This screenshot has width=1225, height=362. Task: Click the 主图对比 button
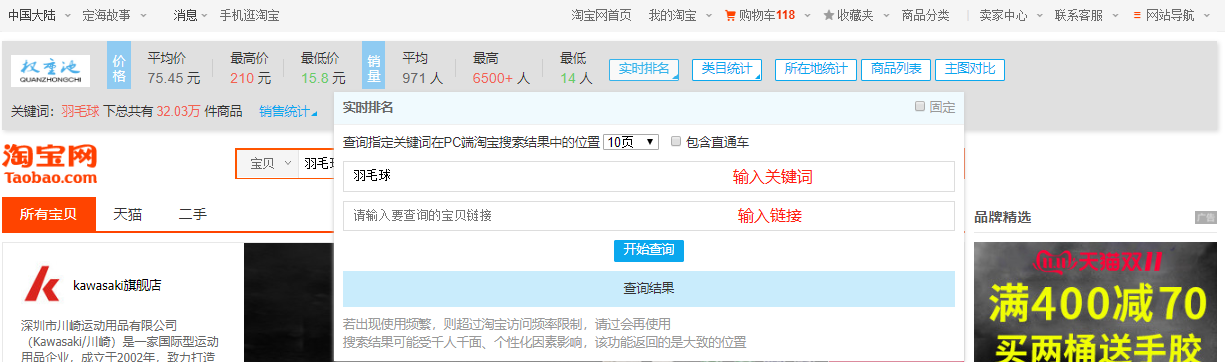pos(970,69)
